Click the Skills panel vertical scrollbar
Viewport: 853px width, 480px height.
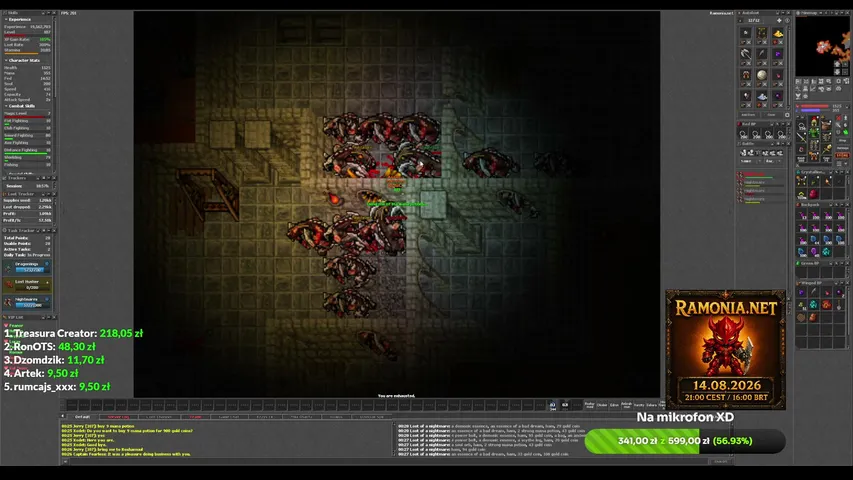point(54,93)
